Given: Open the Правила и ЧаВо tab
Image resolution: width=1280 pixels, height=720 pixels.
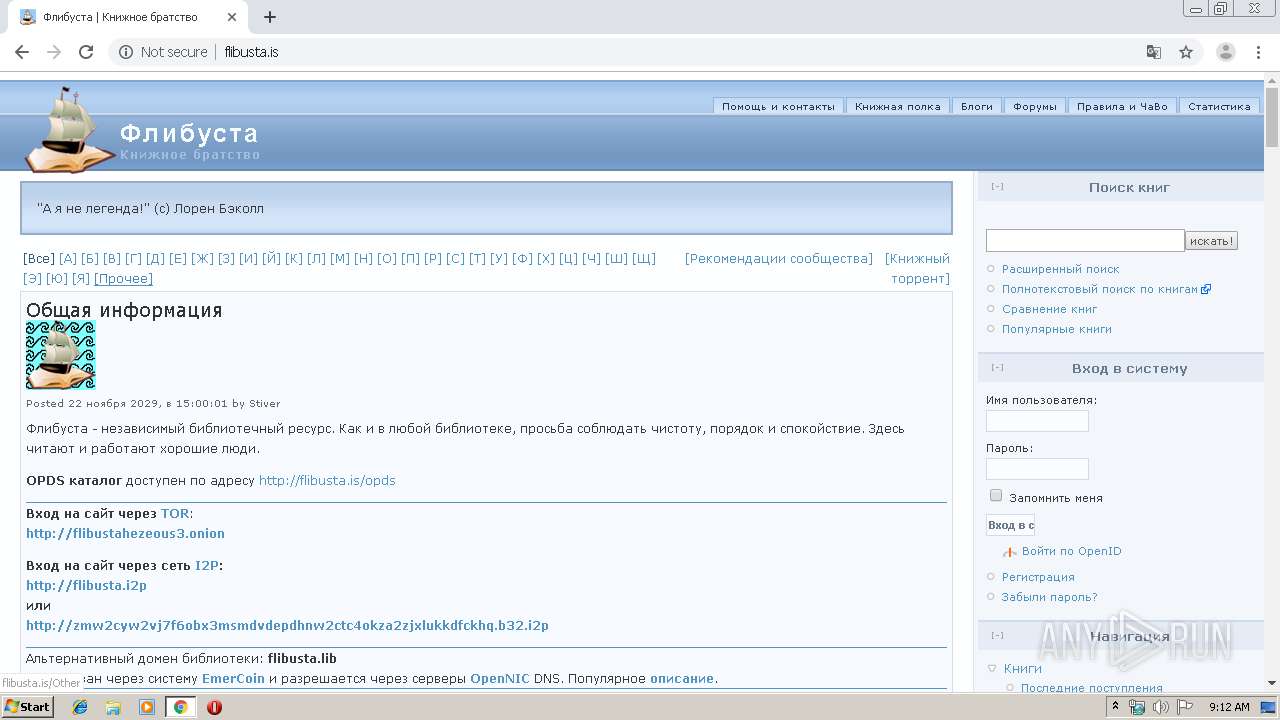Looking at the screenshot, I should [1122, 106].
